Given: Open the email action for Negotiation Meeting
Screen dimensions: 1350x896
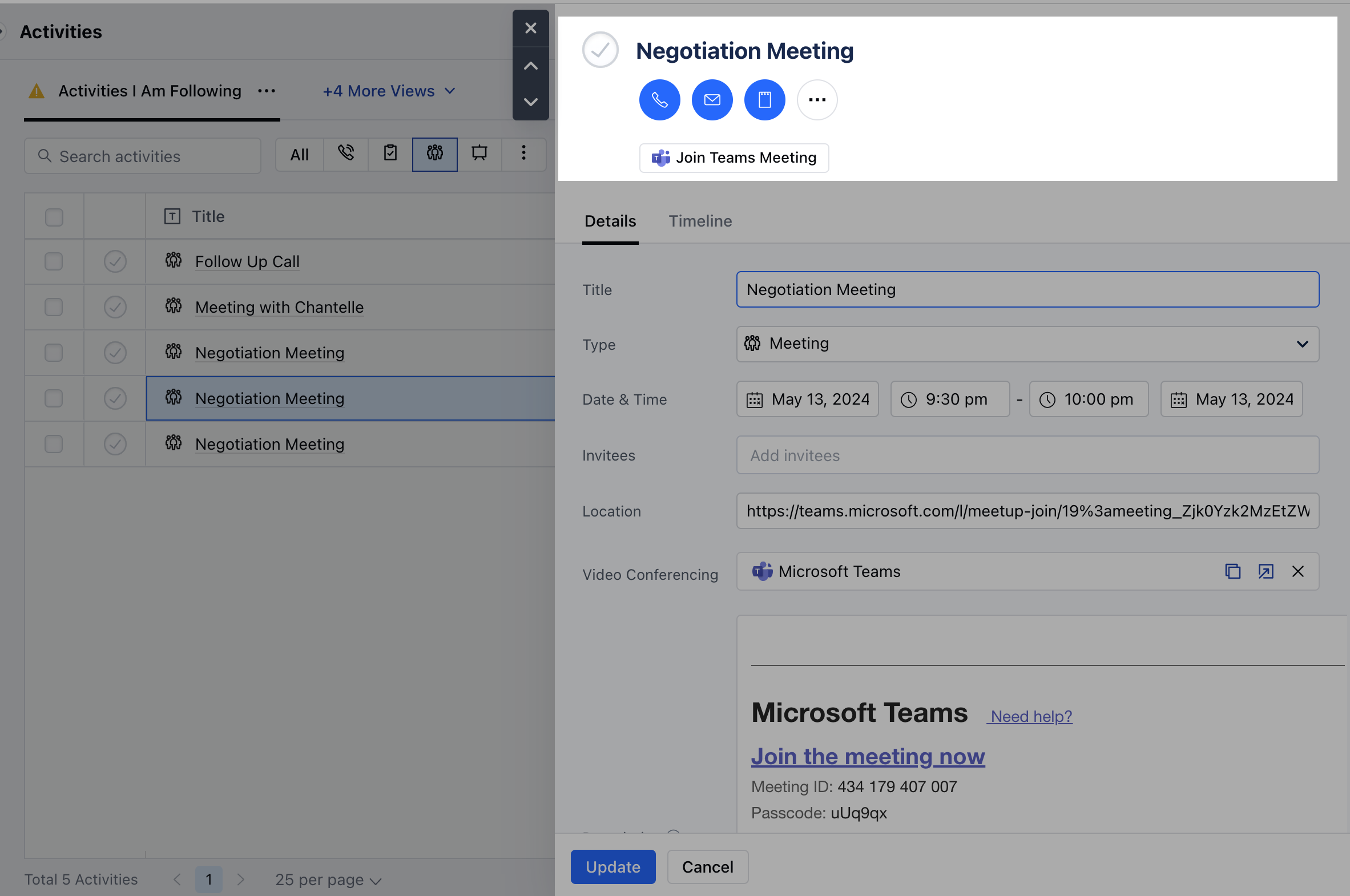Looking at the screenshot, I should click(712, 99).
